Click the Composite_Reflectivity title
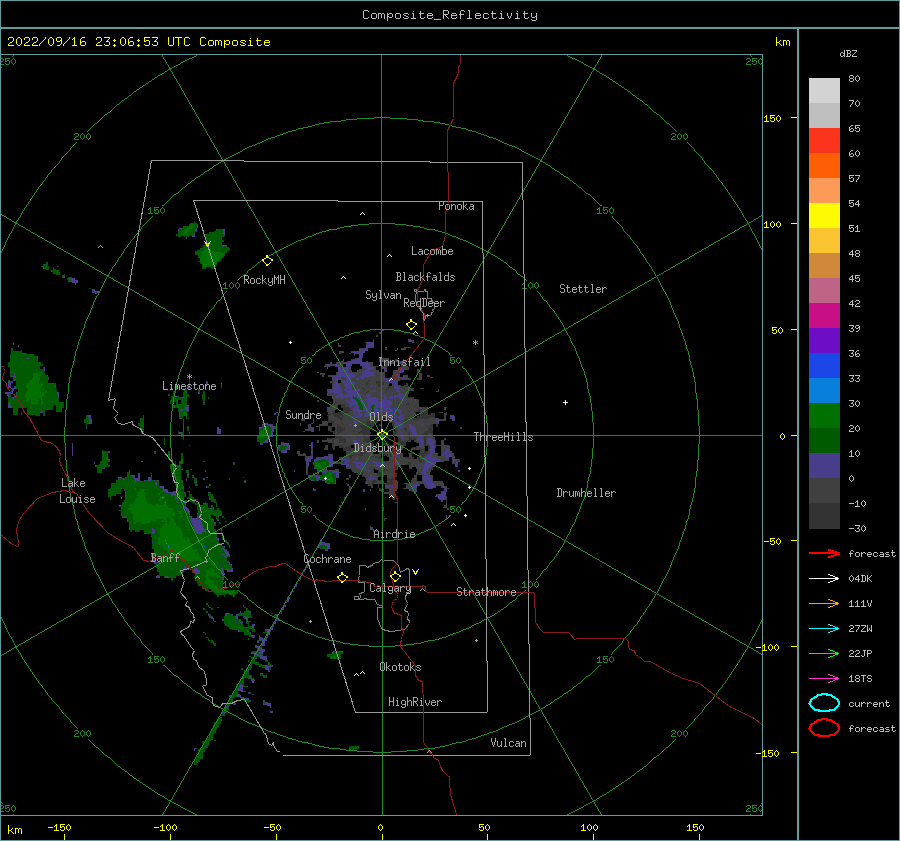This screenshot has width=900, height=841. [x=450, y=15]
